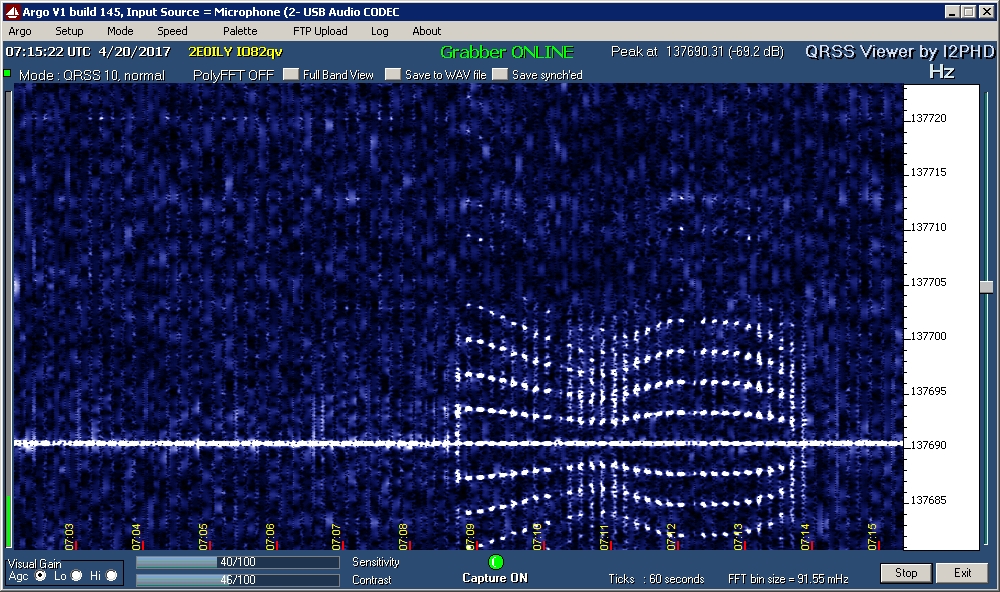Select the Lo visual gain radio button

(77, 575)
